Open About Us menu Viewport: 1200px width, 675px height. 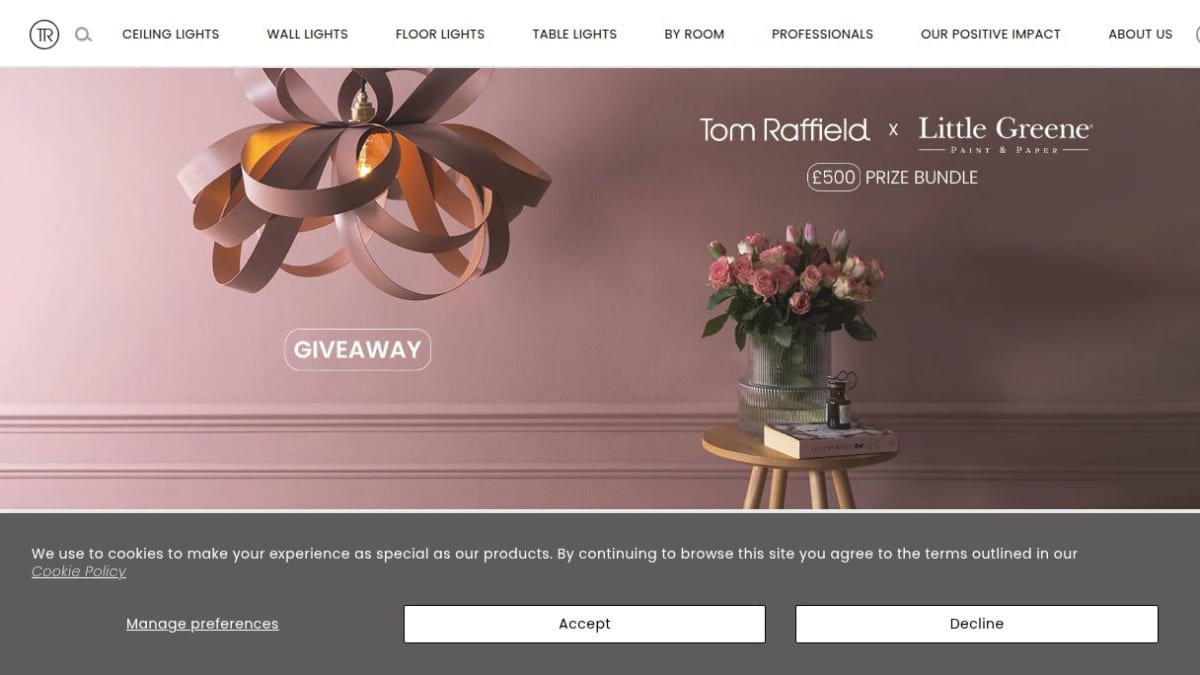[x=1140, y=34]
